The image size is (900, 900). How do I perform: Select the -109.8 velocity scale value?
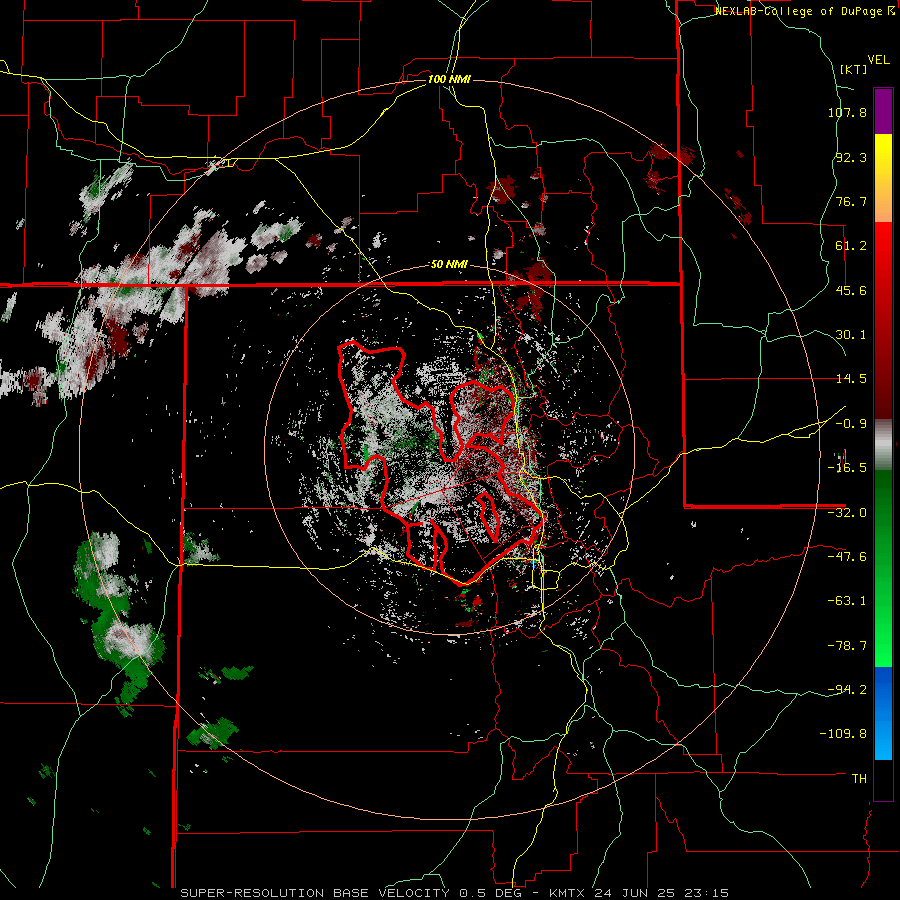click(843, 734)
